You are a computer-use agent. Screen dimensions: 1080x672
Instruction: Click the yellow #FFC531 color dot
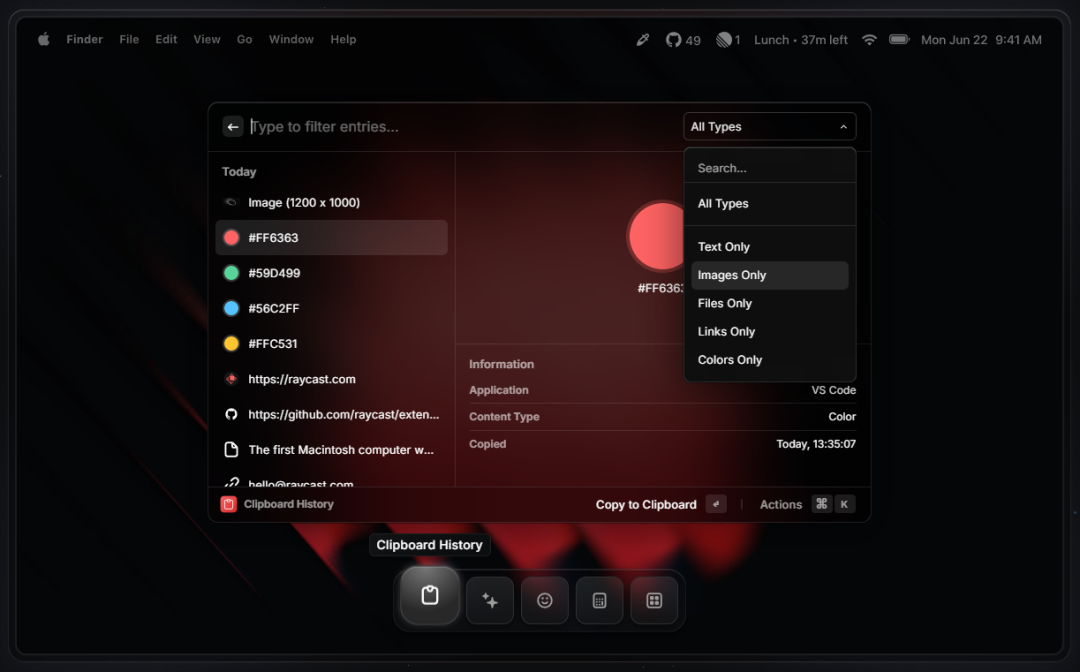pos(231,343)
